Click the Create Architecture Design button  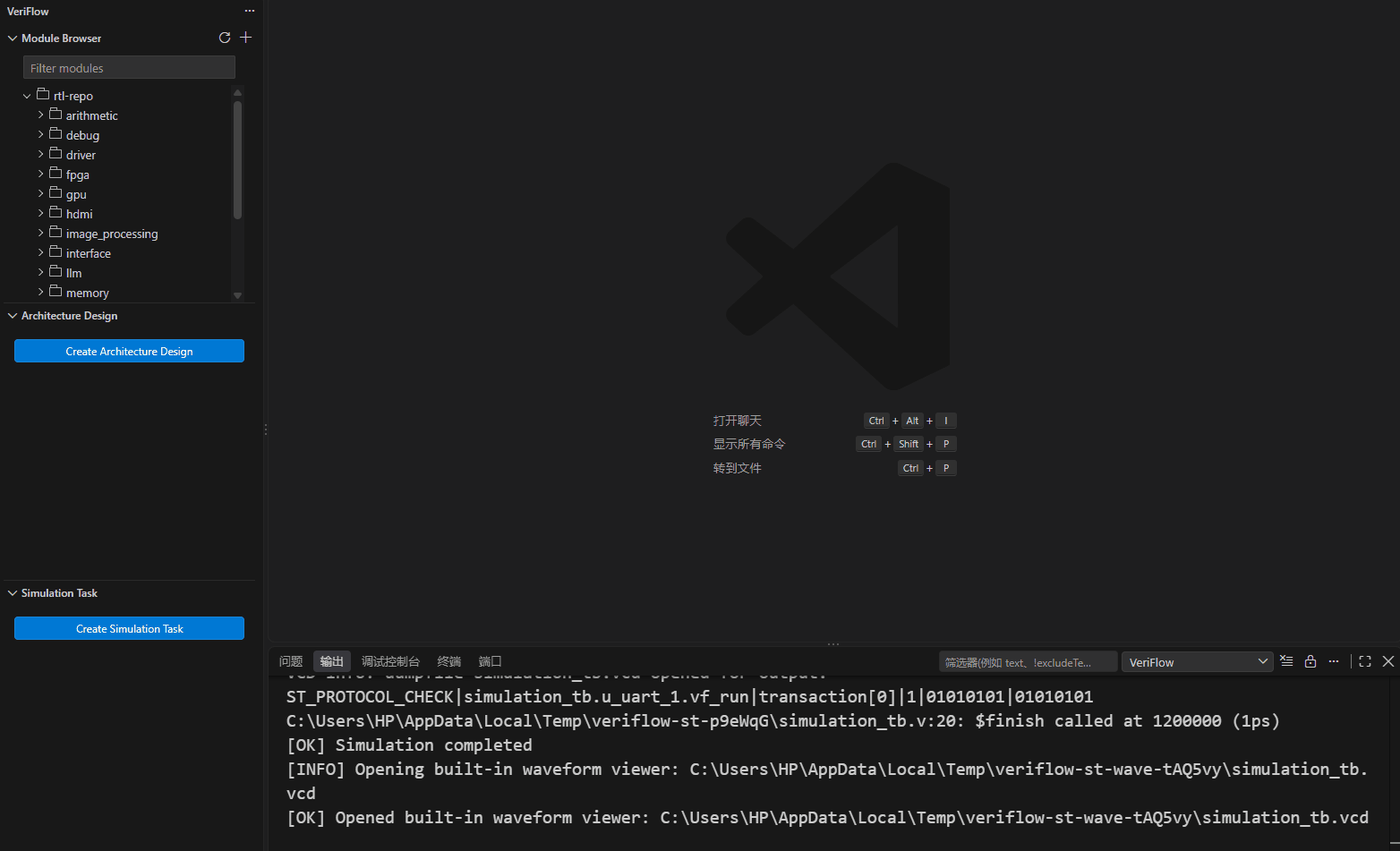coord(129,351)
